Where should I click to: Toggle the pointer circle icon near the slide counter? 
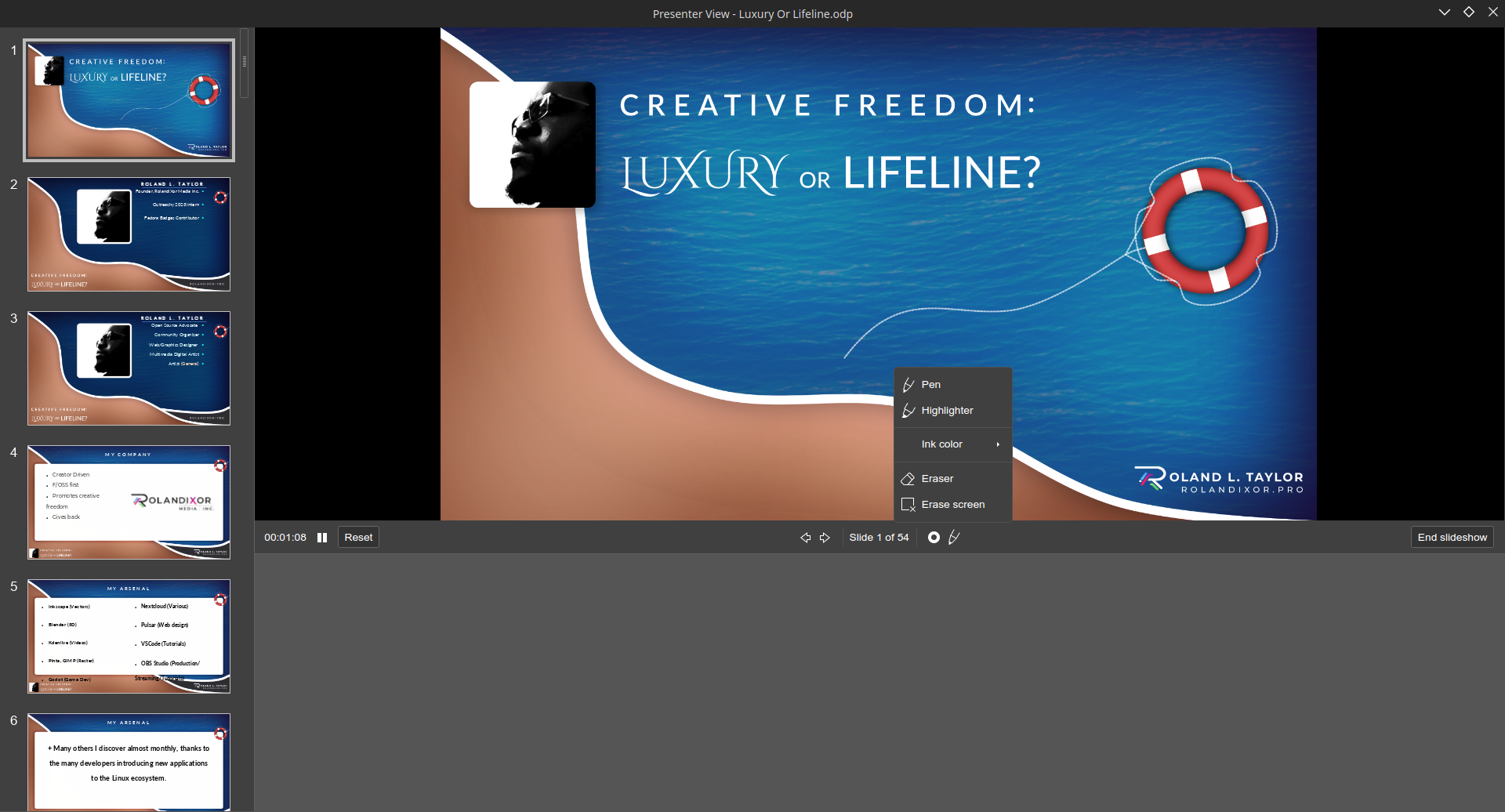[934, 537]
